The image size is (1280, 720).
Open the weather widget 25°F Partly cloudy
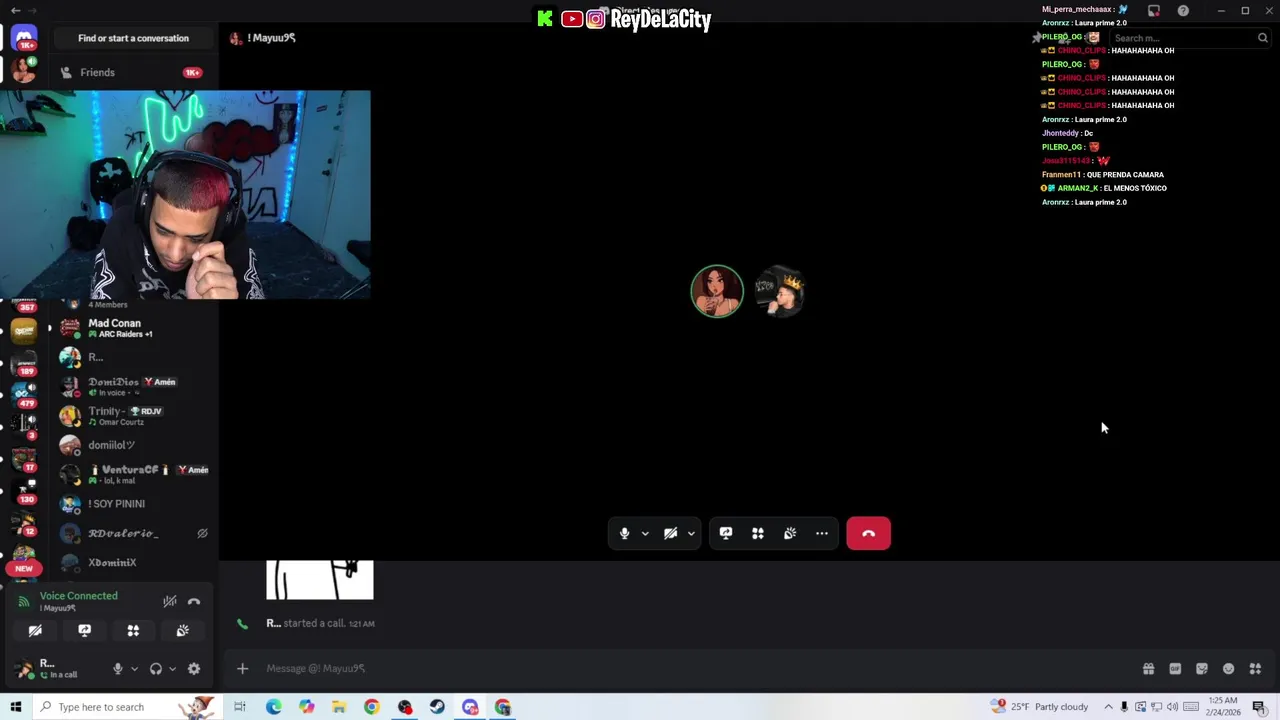coord(1039,707)
